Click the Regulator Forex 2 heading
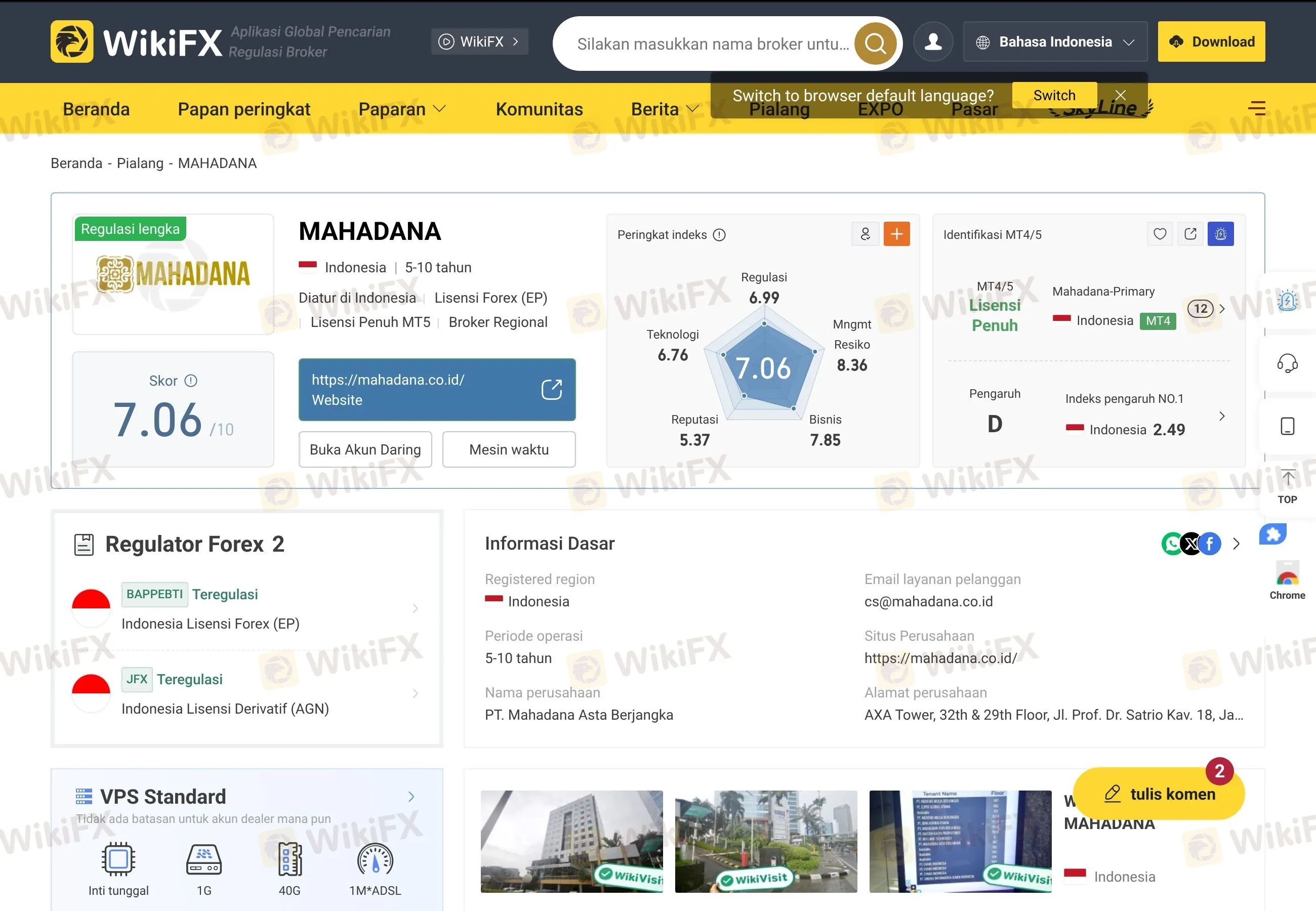Image resolution: width=1316 pixels, height=911 pixels. pos(194,544)
